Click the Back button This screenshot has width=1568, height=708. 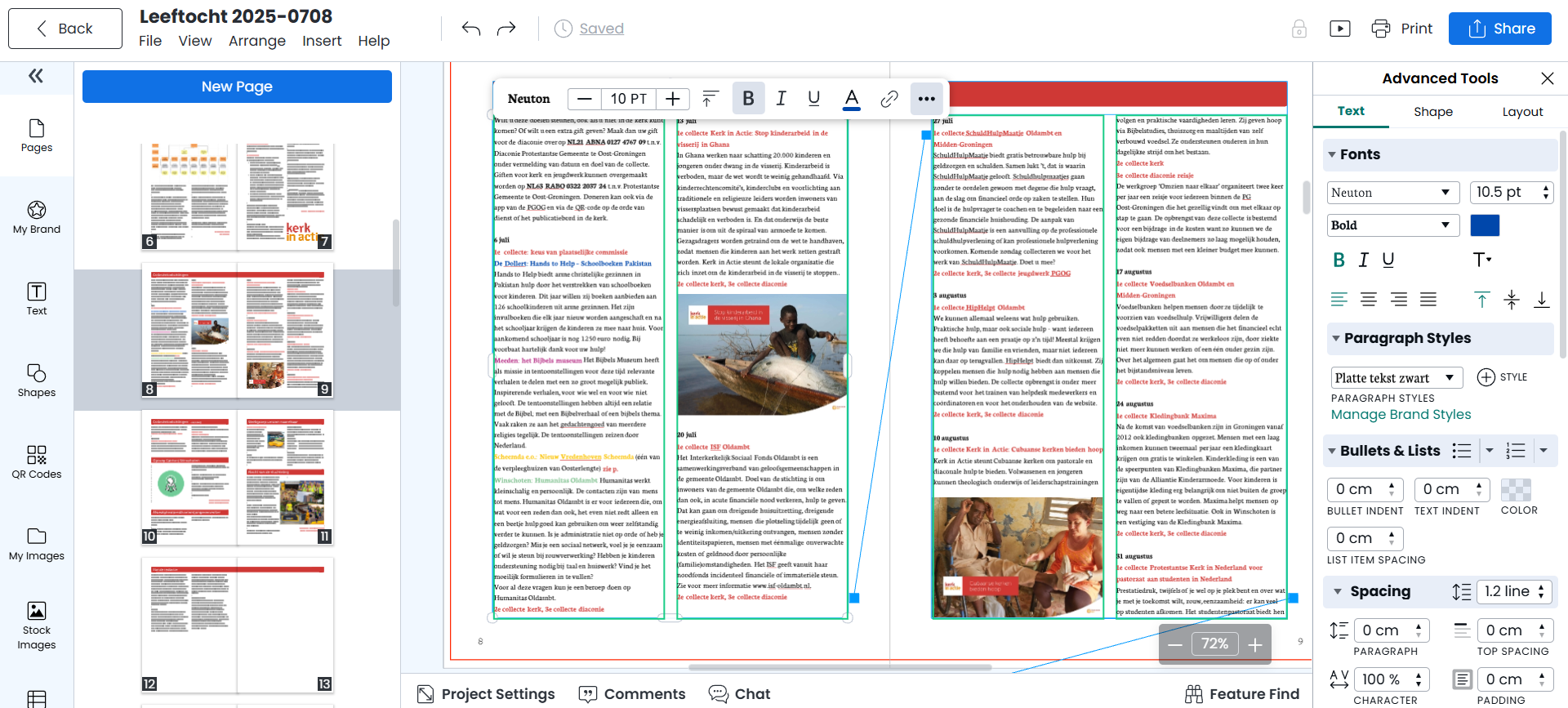[65, 29]
